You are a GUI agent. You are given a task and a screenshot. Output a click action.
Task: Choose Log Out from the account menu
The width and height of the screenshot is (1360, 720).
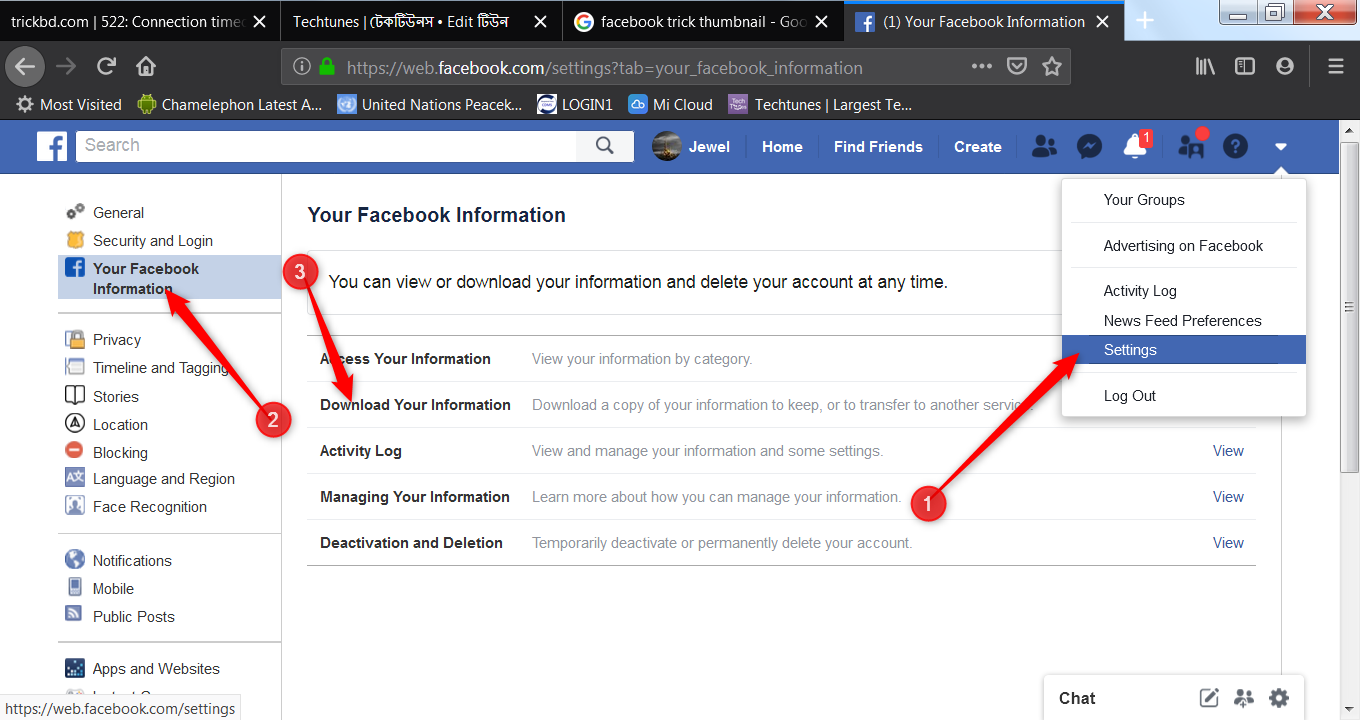tap(1130, 396)
